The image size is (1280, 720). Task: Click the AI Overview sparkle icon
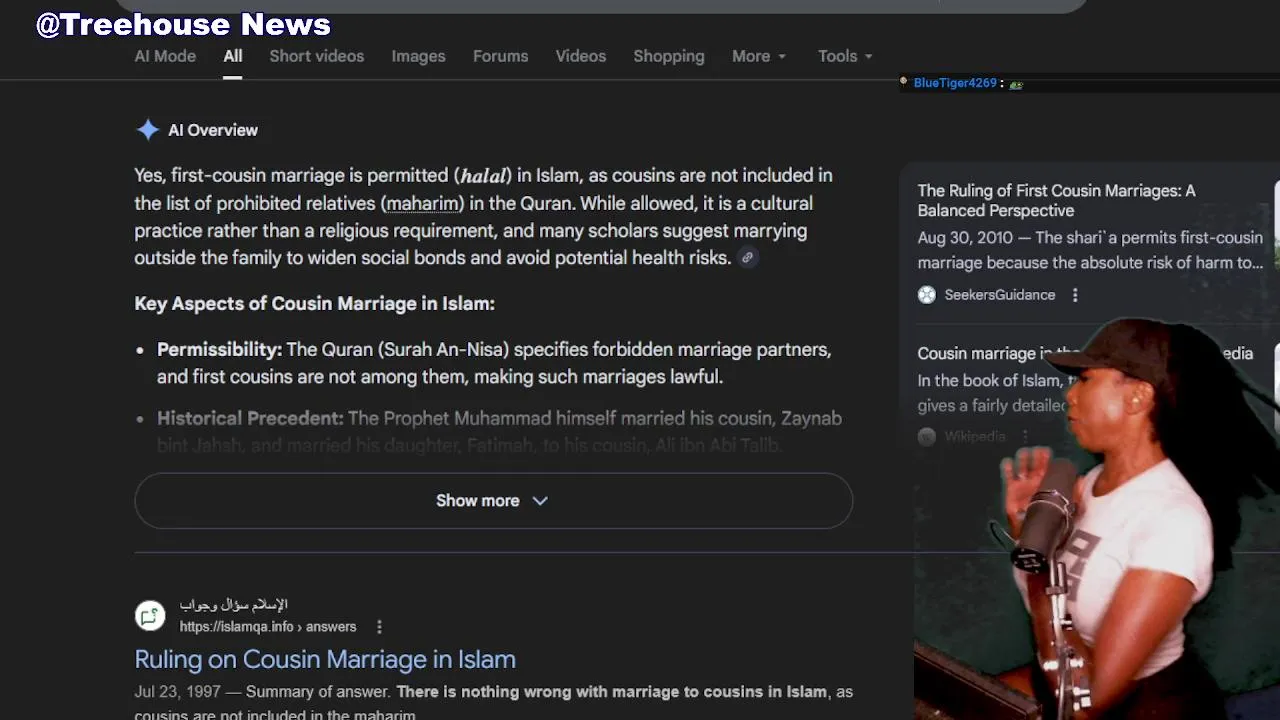[148, 130]
